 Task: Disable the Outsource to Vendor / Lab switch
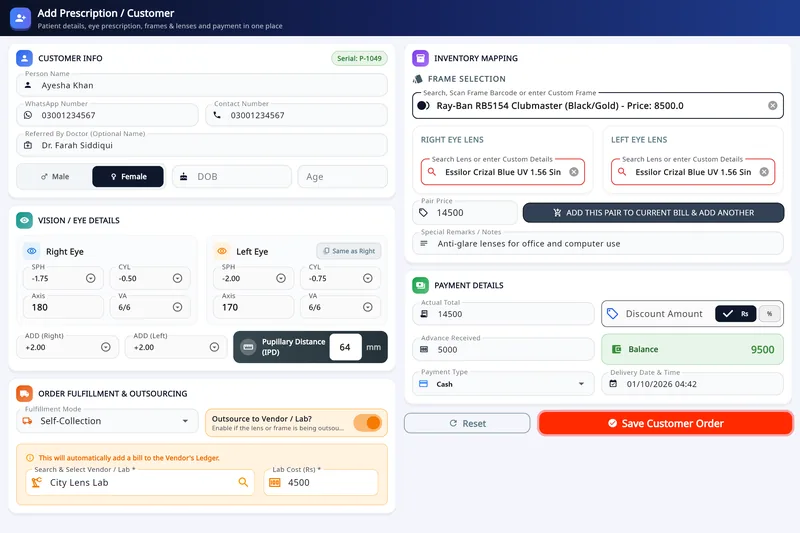pos(368,423)
